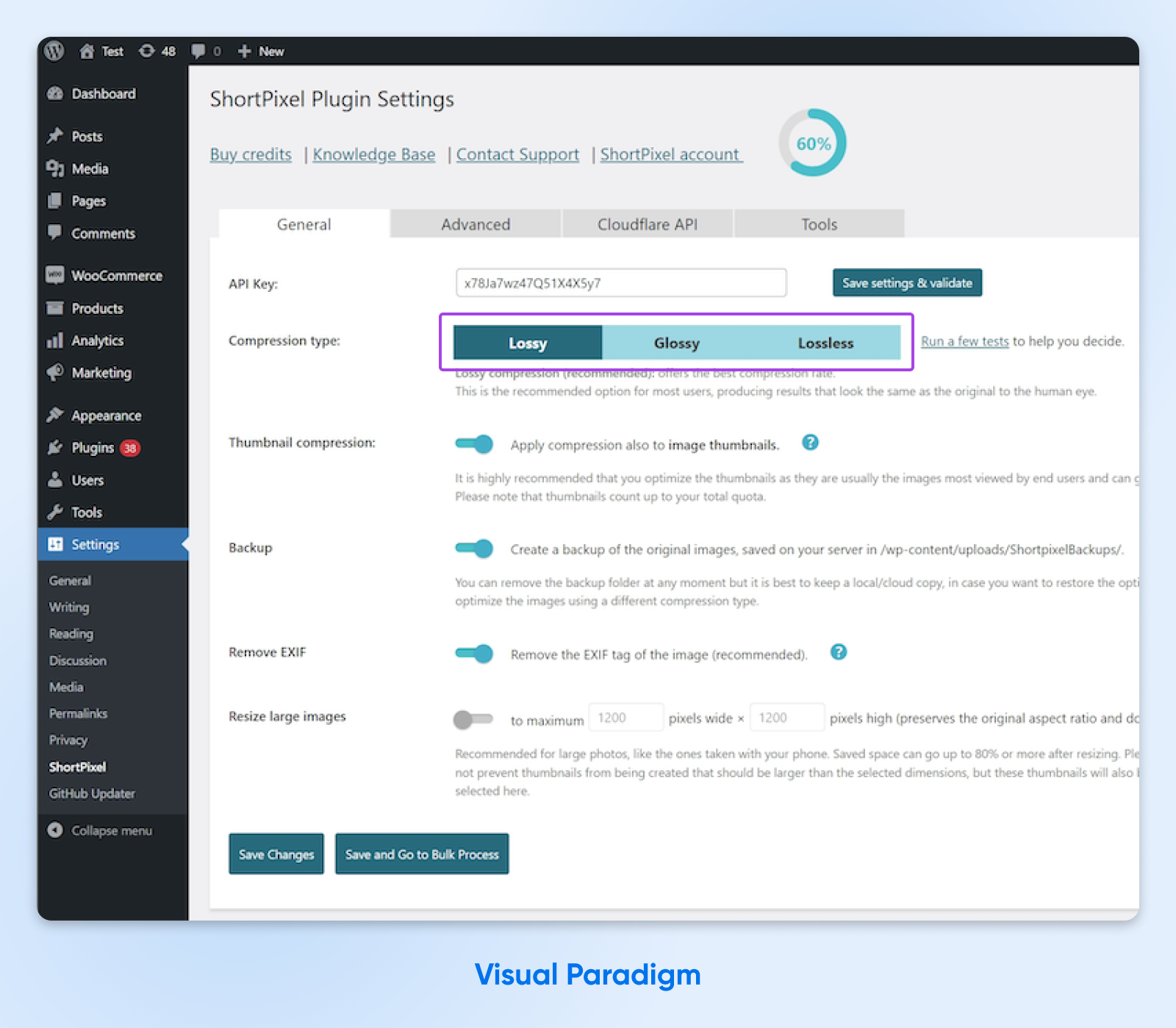This screenshot has height=1028, width=1176.
Task: Disable the Thumbnail compression toggle
Action: tap(474, 443)
